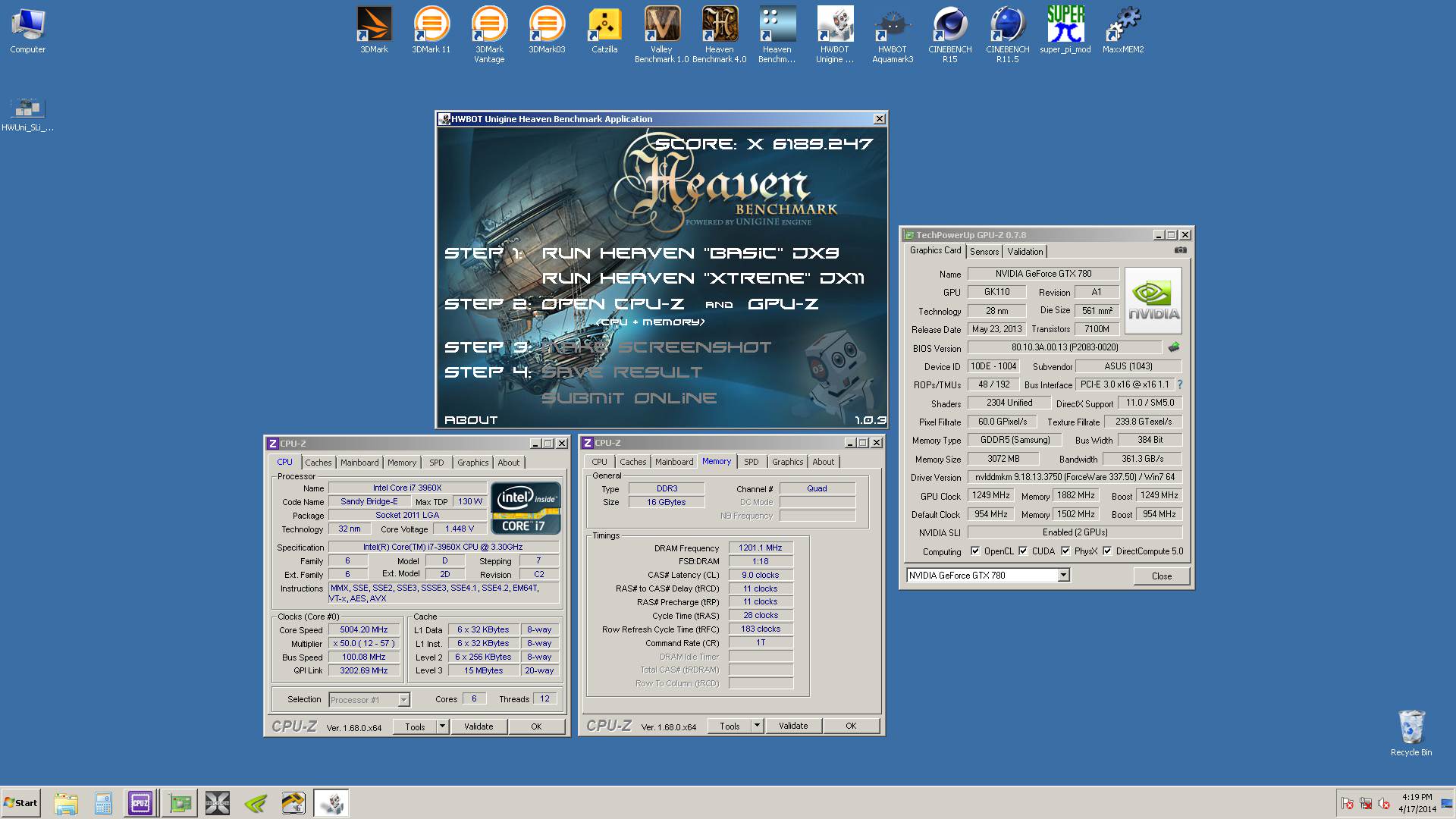Click ABOUT in the Heaven app
1456x819 pixels.
pyautogui.click(x=471, y=420)
